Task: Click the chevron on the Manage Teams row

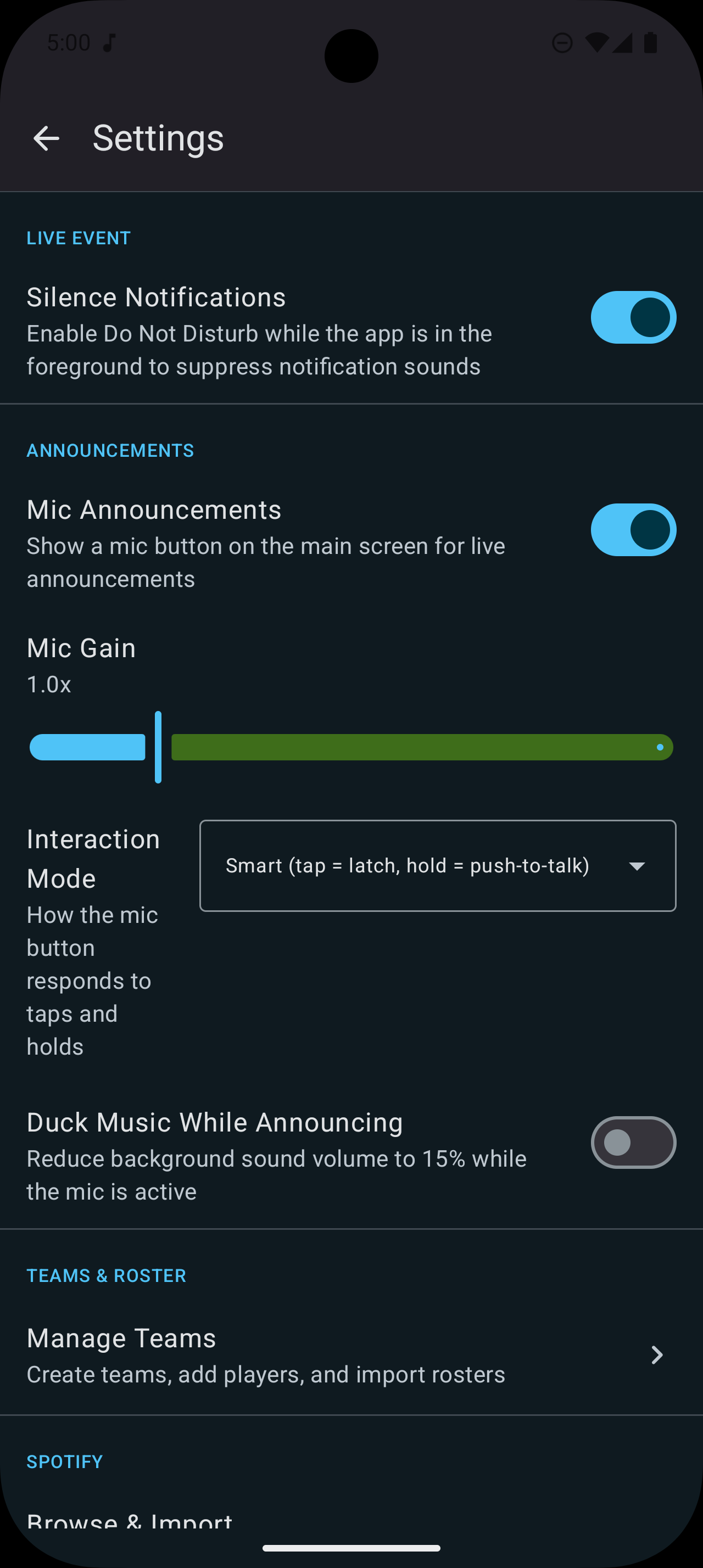Action: pos(657,1355)
